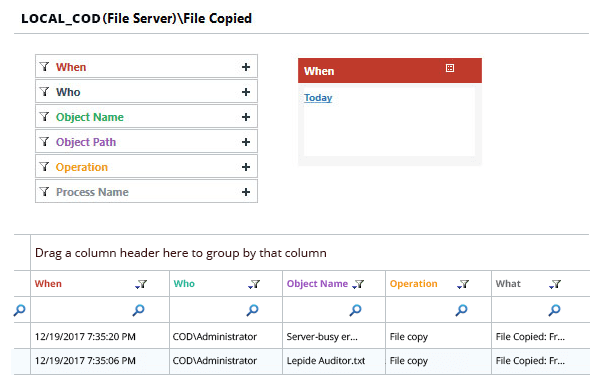Expand the Process Name filter plus button
This screenshot has width=612, height=382.
246,192
